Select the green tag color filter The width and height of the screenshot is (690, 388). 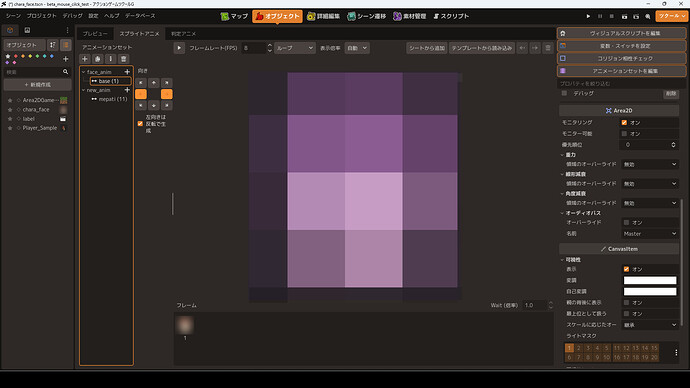tap(37, 56)
